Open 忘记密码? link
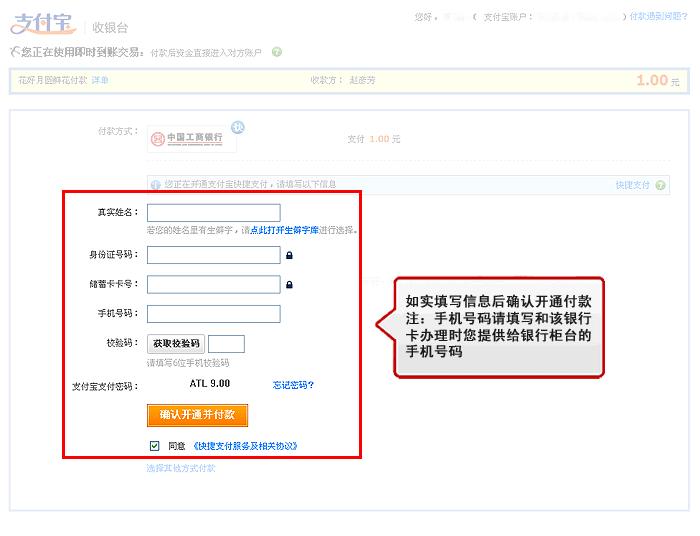The width and height of the screenshot is (700, 536). pos(293,385)
